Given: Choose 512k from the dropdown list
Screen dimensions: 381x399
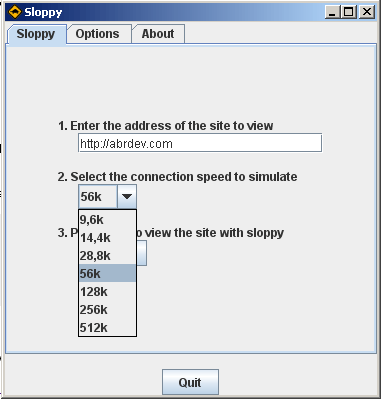Looking at the screenshot, I should pyautogui.click(x=107, y=327).
